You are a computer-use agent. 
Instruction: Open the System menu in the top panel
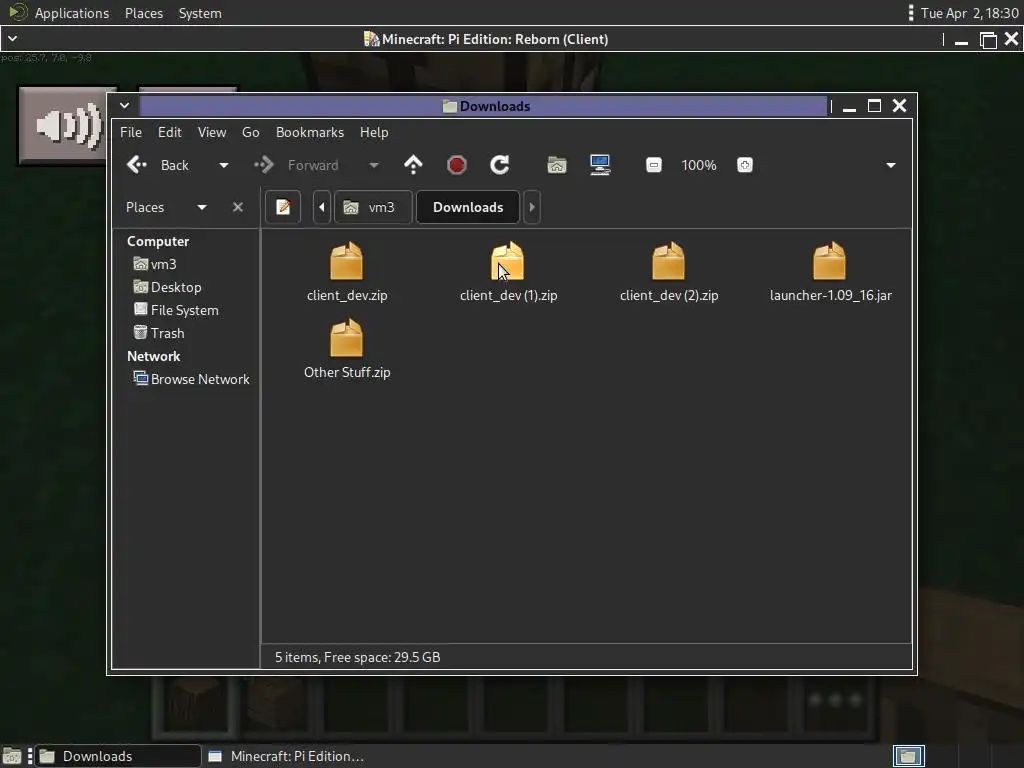[x=200, y=13]
